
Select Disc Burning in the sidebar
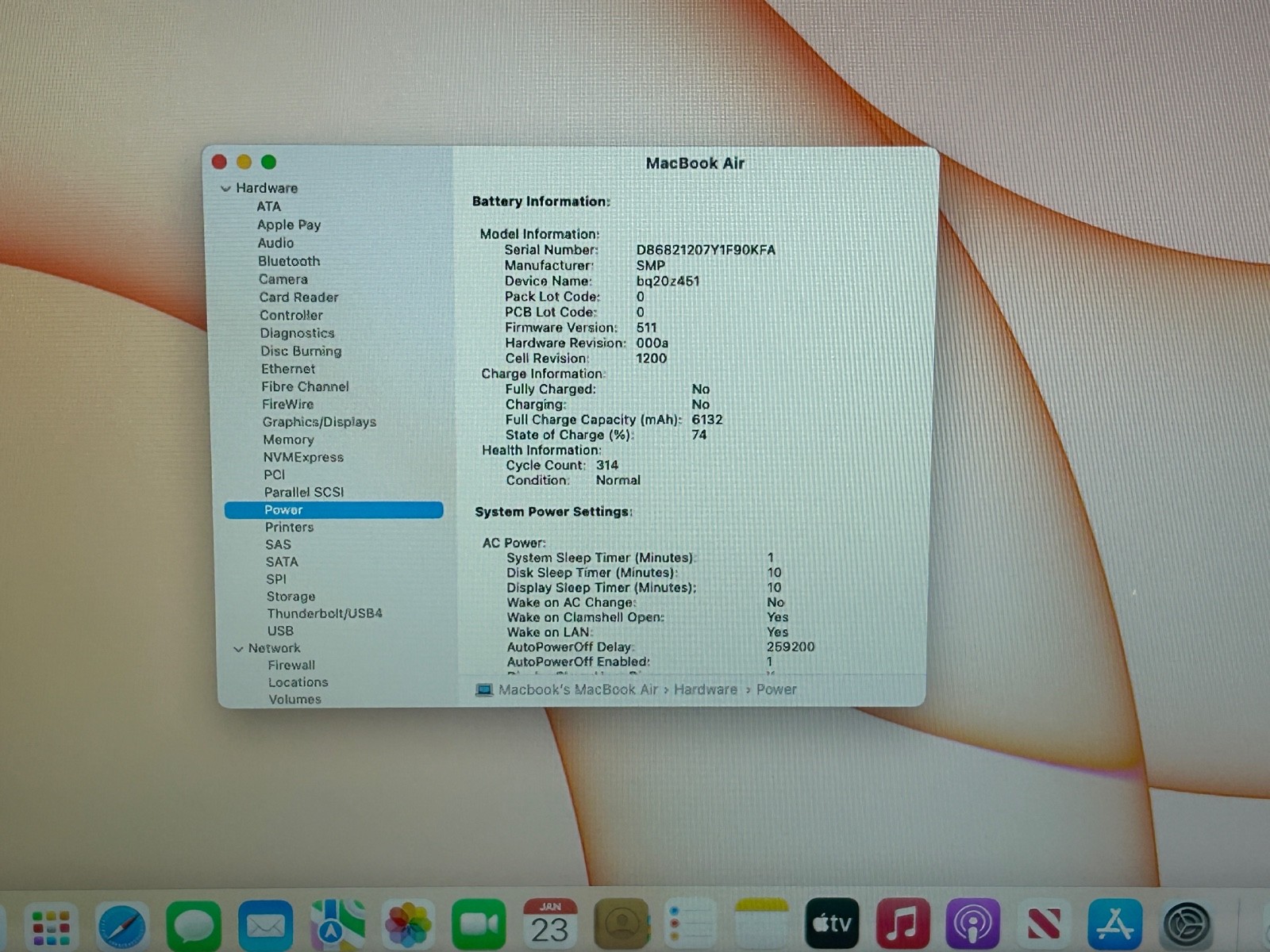click(x=301, y=351)
